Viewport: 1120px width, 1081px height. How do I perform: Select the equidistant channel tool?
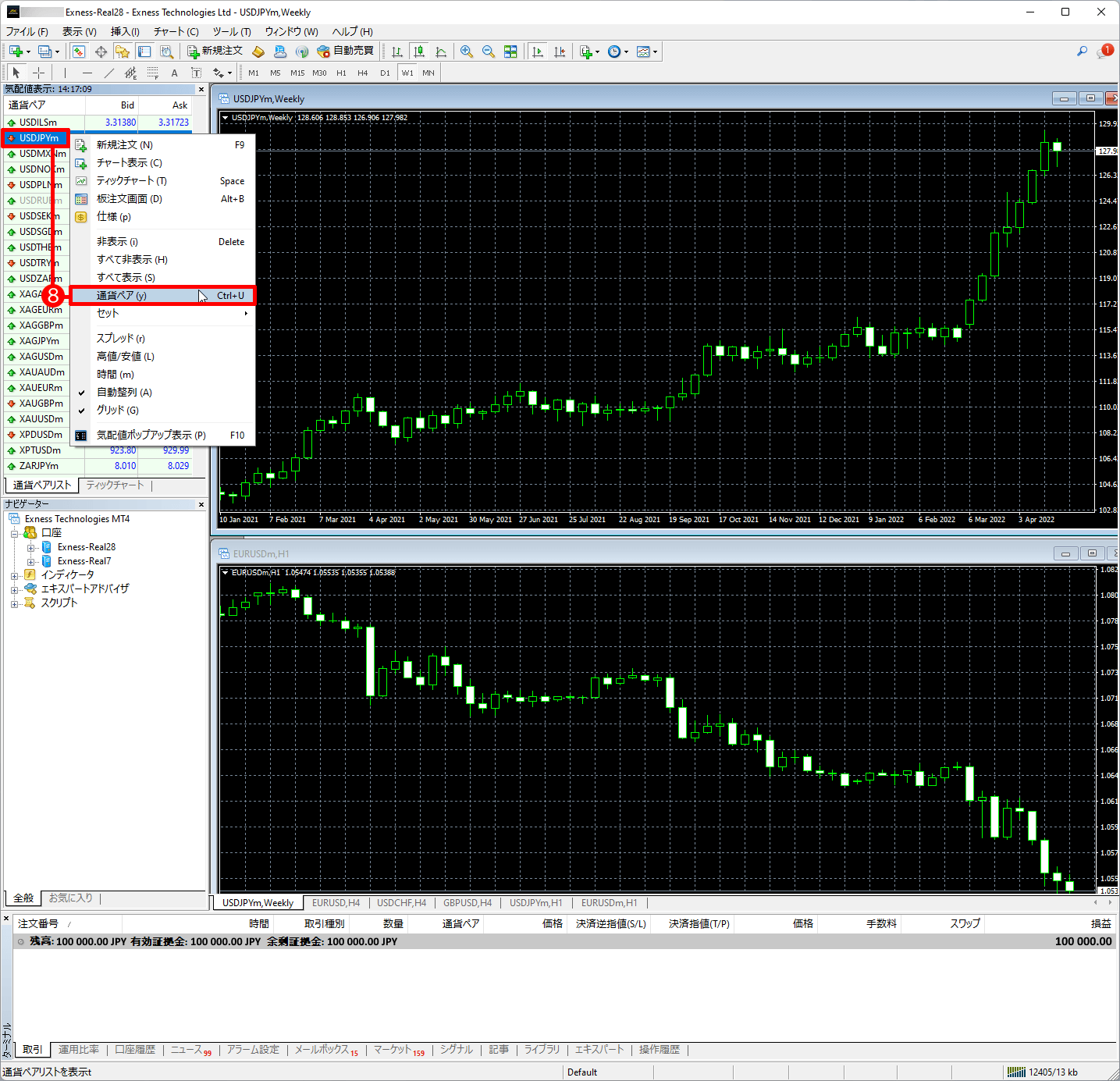(x=131, y=73)
